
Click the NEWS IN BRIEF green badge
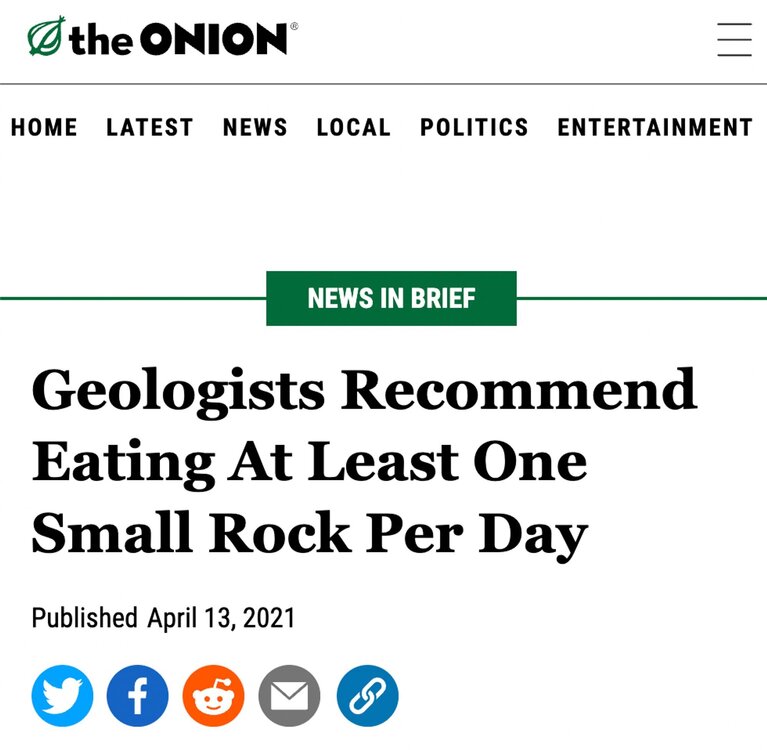[391, 298]
